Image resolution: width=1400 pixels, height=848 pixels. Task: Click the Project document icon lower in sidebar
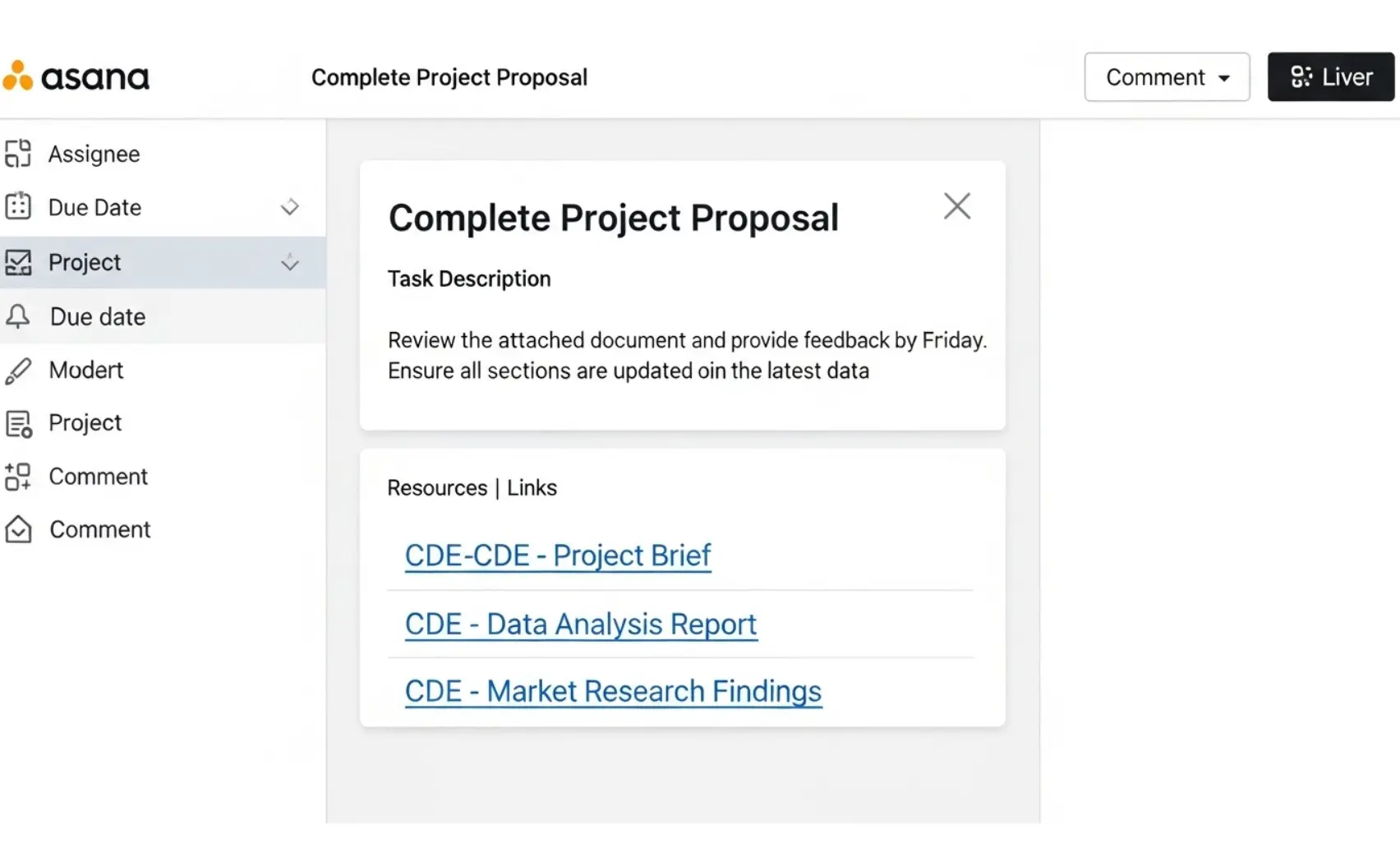tap(18, 422)
